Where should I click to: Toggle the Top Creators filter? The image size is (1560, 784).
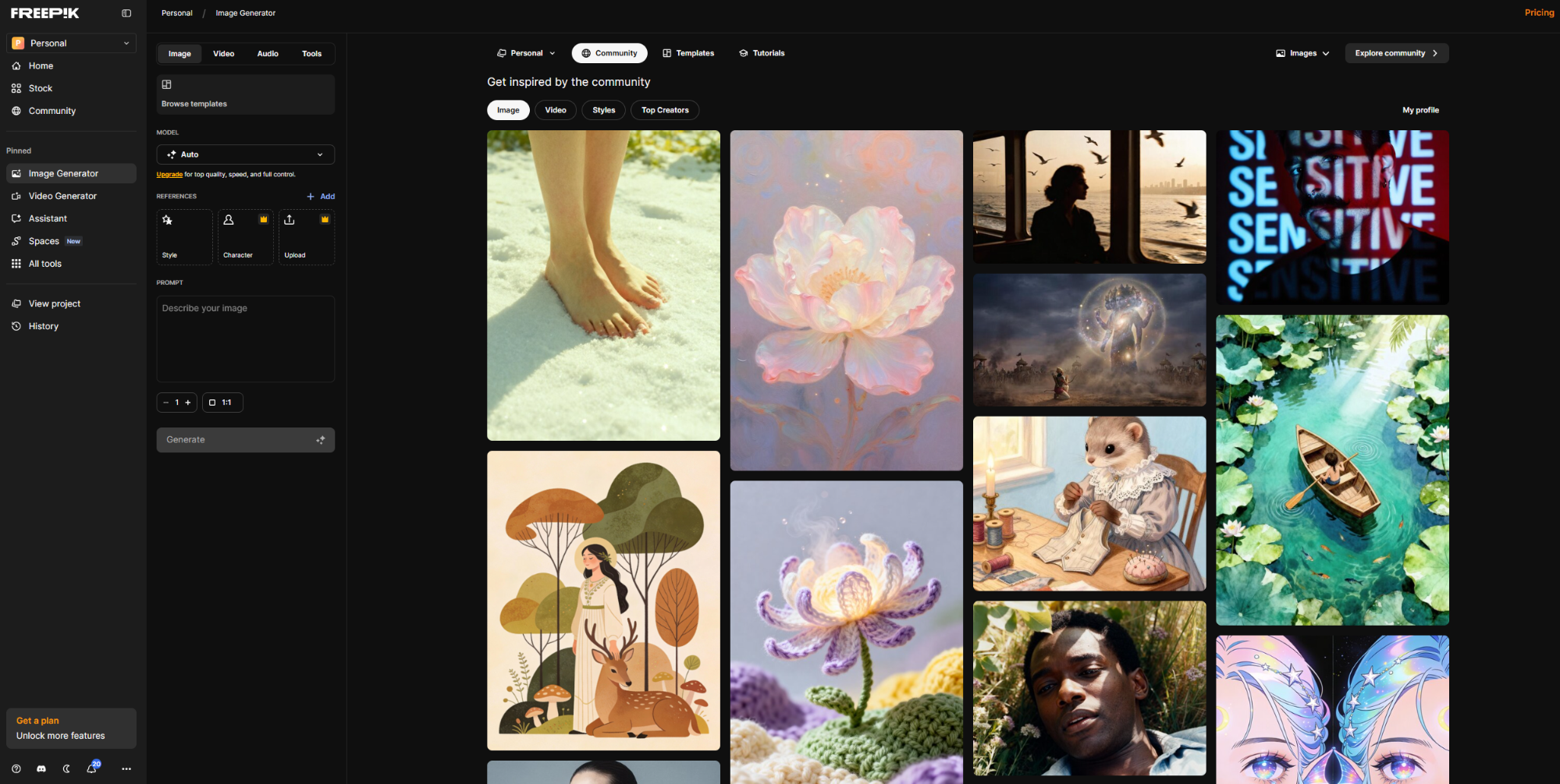664,110
